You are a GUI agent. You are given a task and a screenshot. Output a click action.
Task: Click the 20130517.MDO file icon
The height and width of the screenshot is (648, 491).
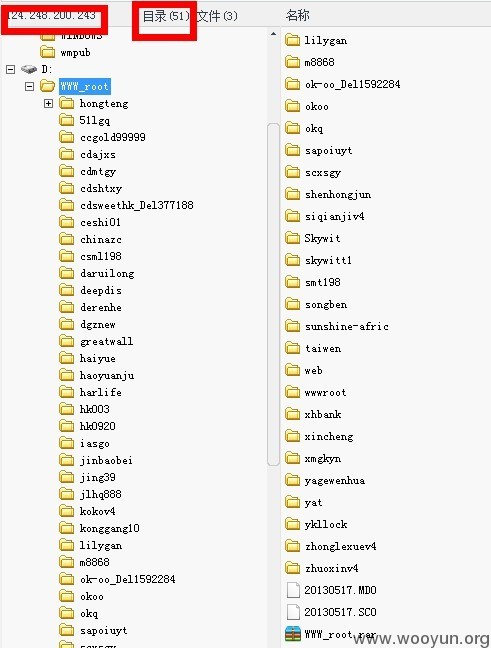point(293,590)
